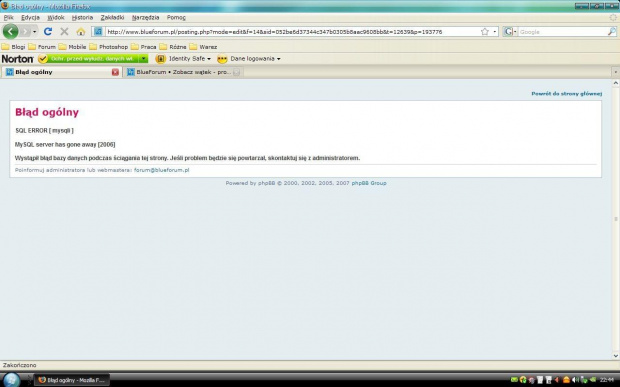
Task: Click the search magnifier icon
Action: tap(612, 32)
